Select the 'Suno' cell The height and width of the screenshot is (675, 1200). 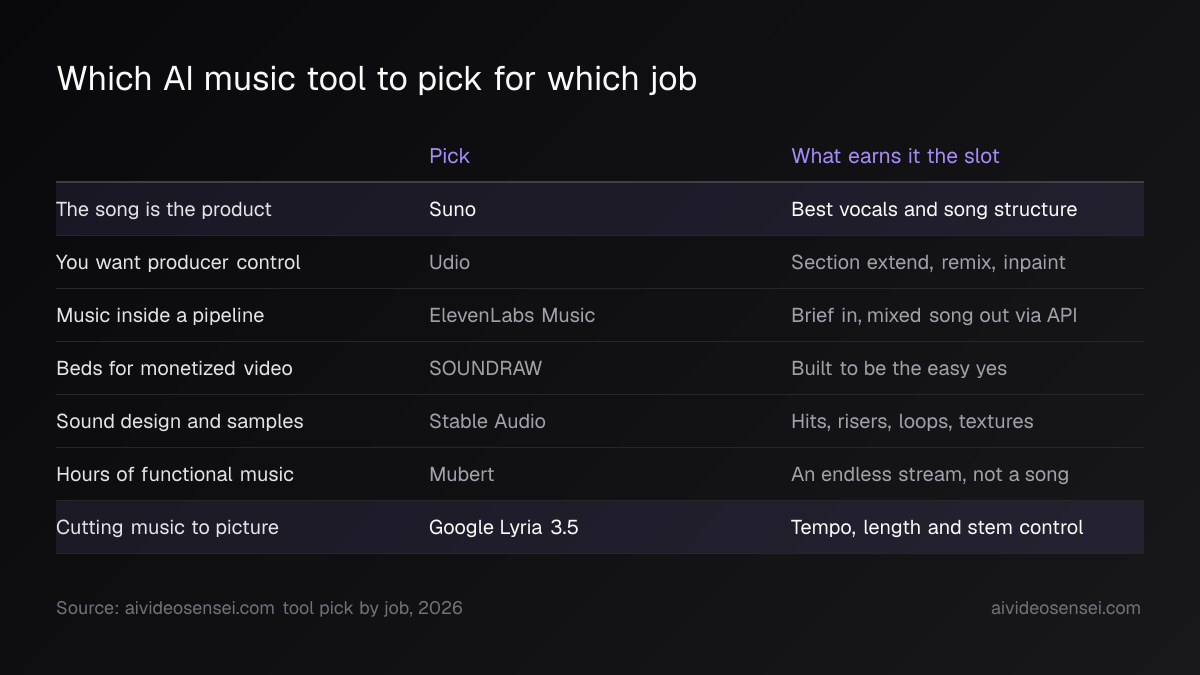click(x=452, y=209)
